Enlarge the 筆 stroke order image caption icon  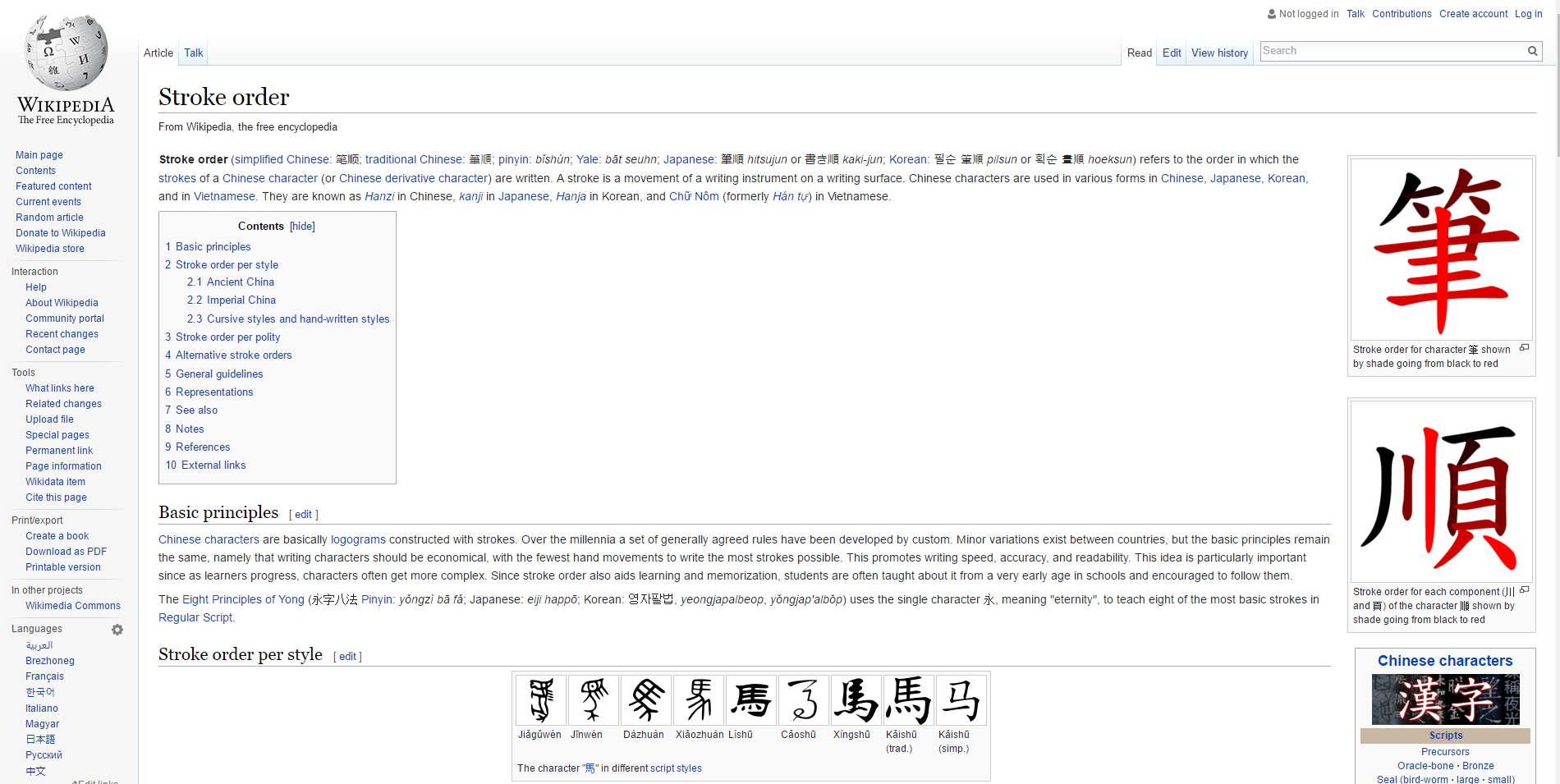tap(1524, 348)
